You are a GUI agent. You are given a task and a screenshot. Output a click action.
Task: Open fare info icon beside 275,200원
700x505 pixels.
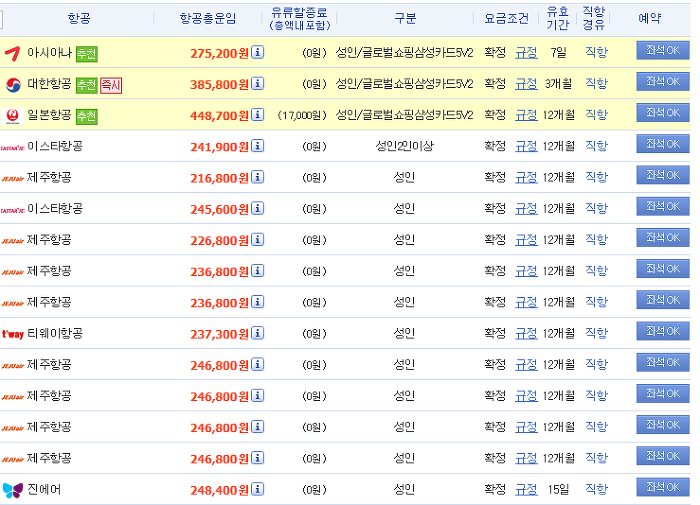[x=258, y=52]
